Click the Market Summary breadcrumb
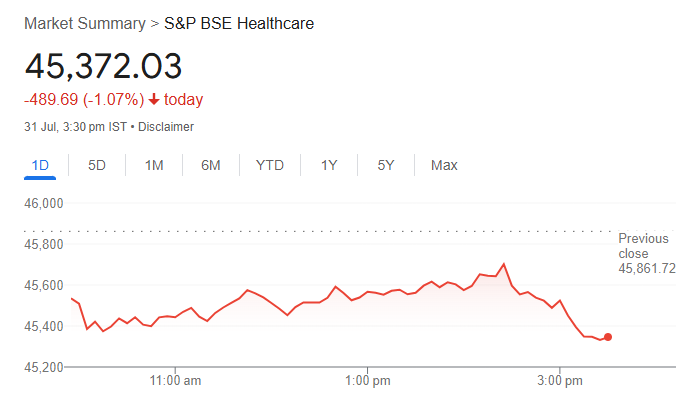This screenshot has height=407, width=686. tap(84, 23)
